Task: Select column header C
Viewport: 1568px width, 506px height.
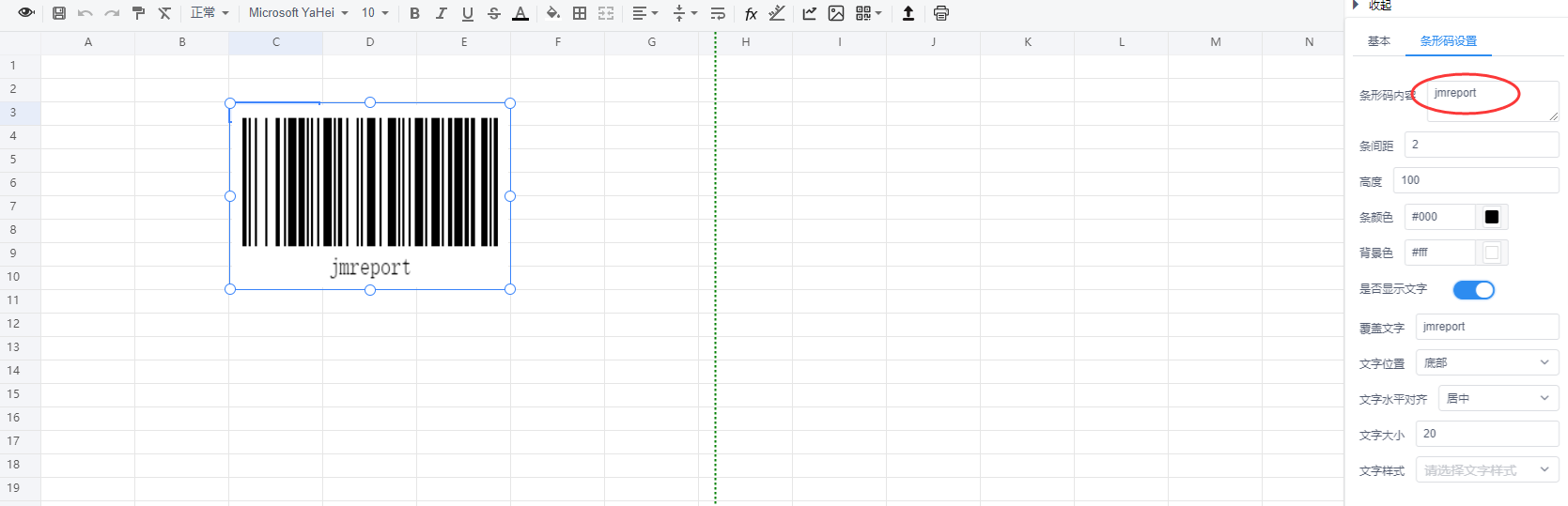Action: tap(276, 42)
